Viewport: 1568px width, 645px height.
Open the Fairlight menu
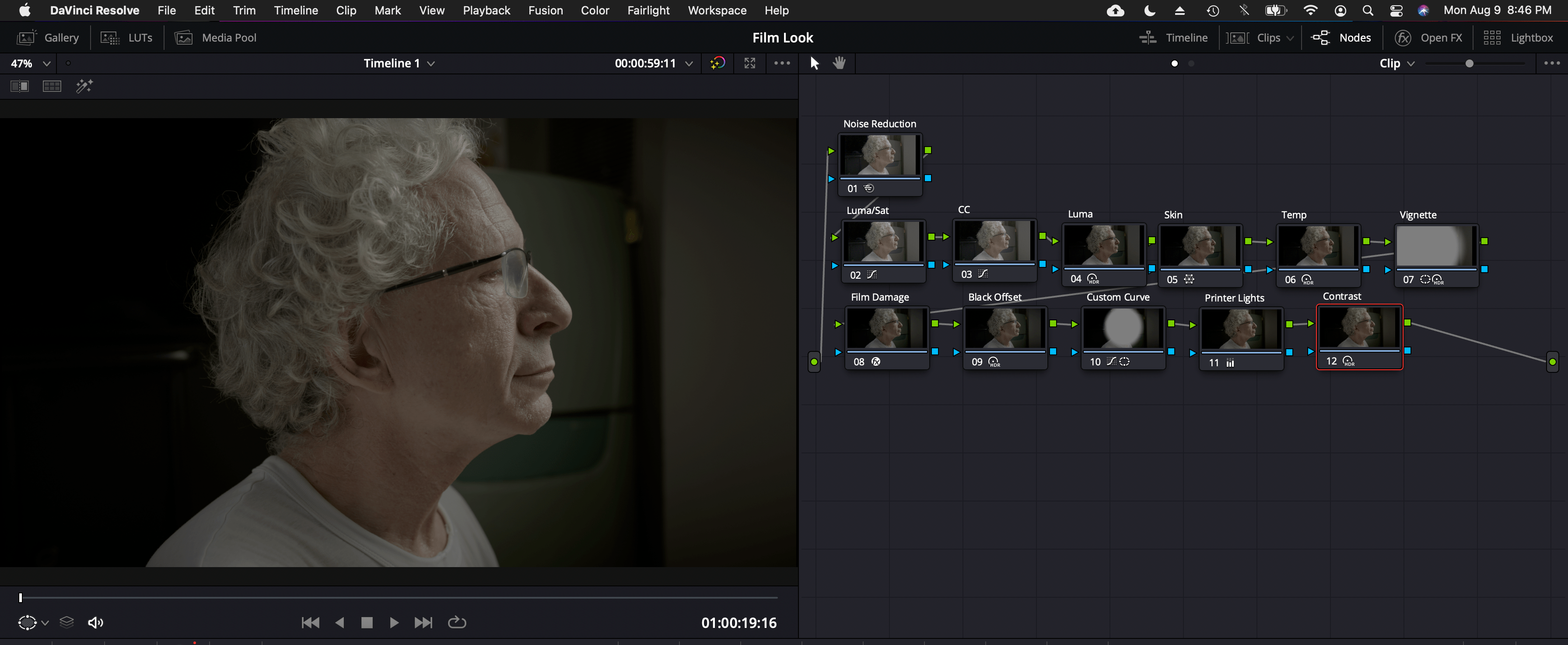pos(647,11)
